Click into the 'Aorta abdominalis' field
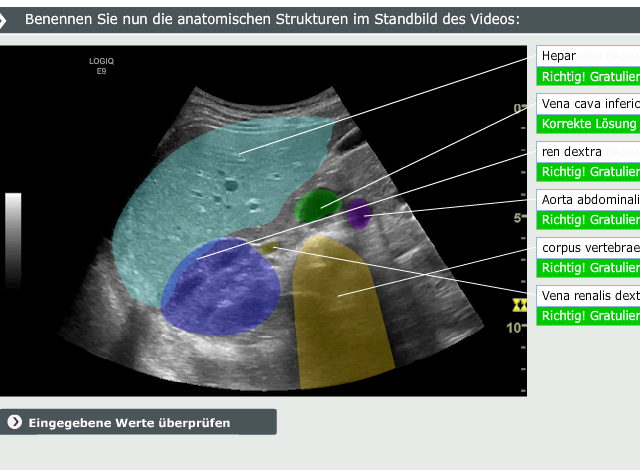Image resolution: width=640 pixels, height=470 pixels. point(588,199)
